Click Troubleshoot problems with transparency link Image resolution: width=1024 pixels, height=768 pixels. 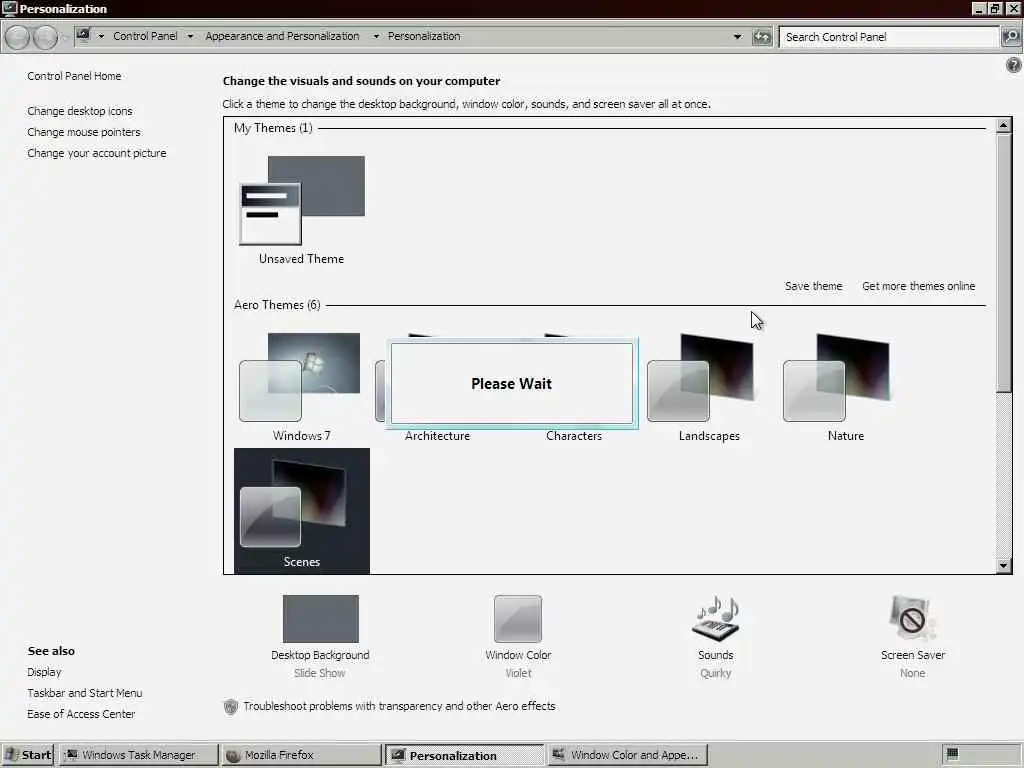399,706
